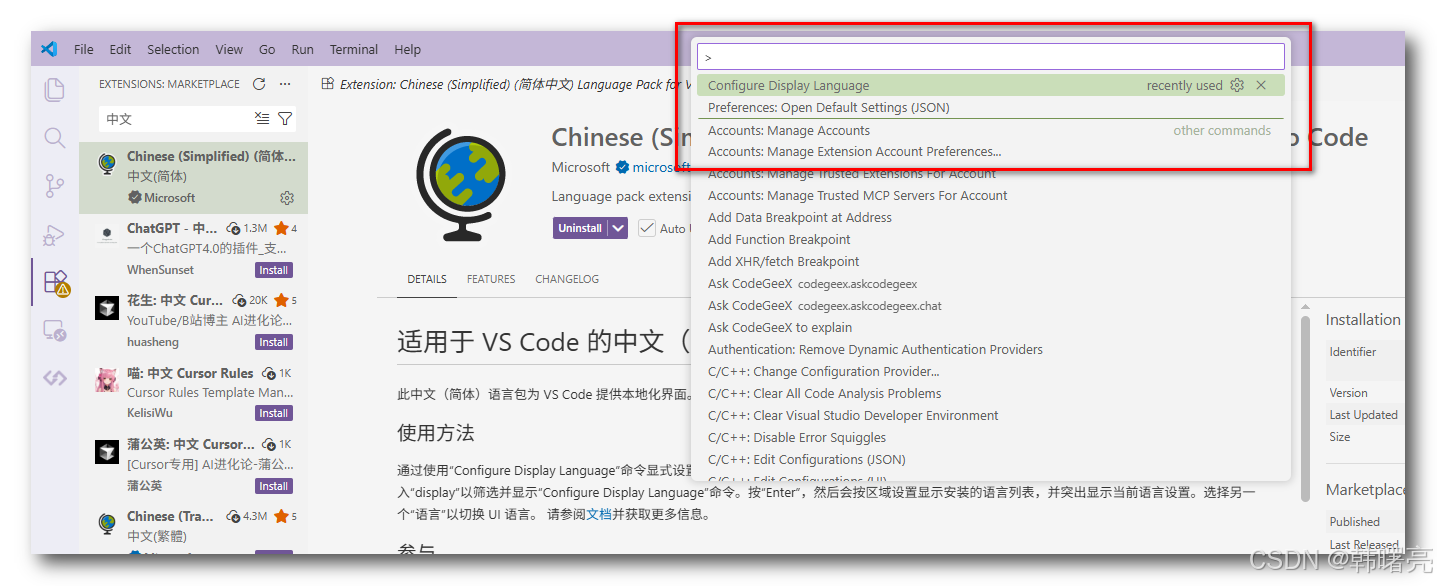Open the CodeGeeX sidebar icon
The height and width of the screenshot is (586, 1437).
point(55,378)
